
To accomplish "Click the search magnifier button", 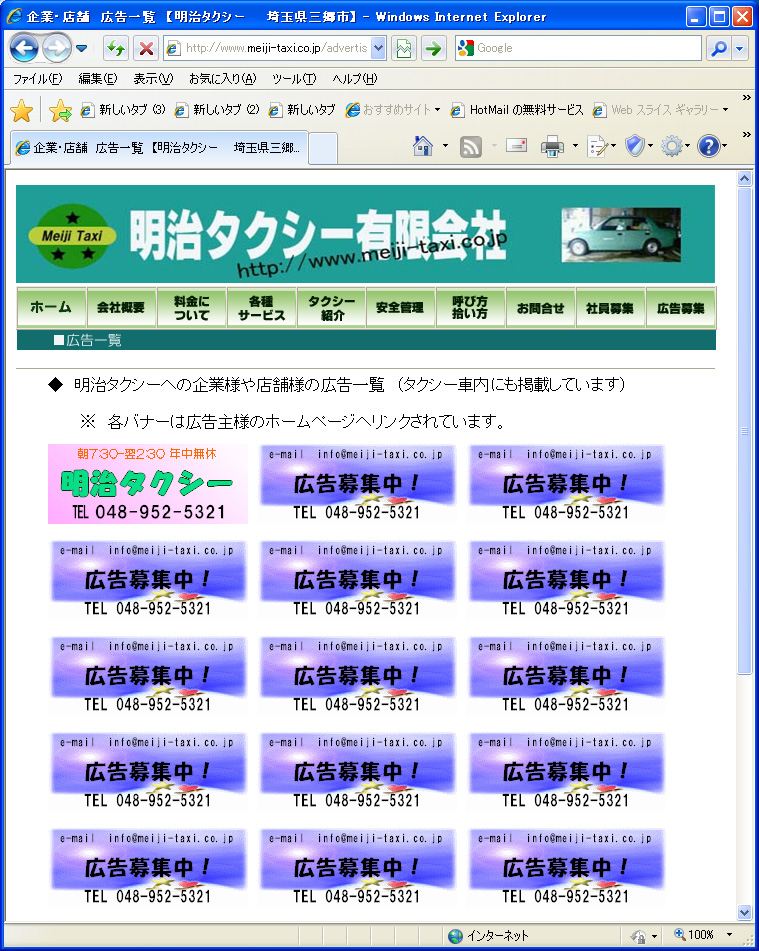I will click(x=718, y=48).
